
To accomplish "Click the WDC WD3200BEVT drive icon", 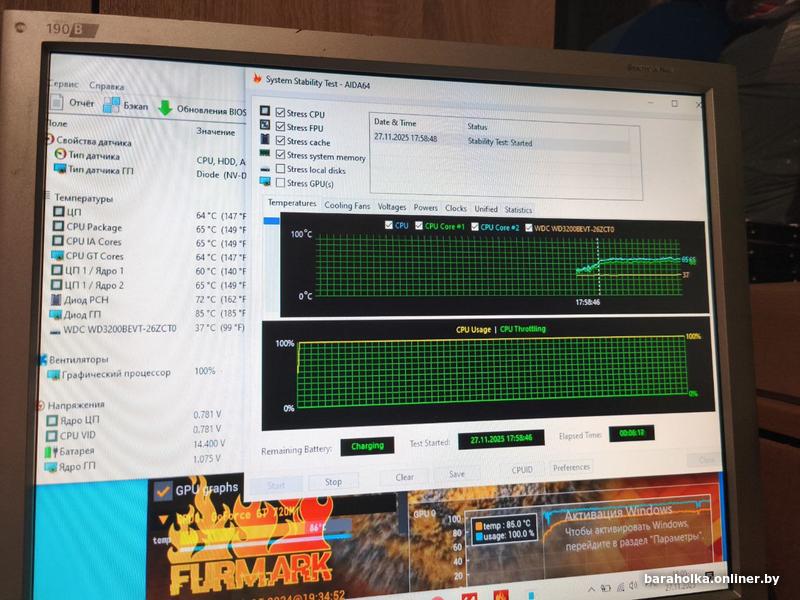I will 55,331.
